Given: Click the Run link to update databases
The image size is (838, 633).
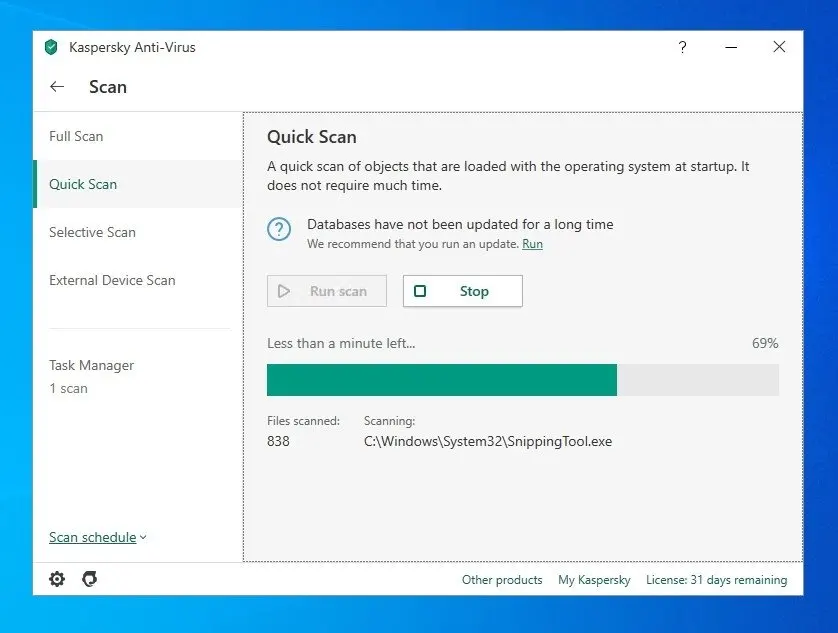Looking at the screenshot, I should 532,244.
